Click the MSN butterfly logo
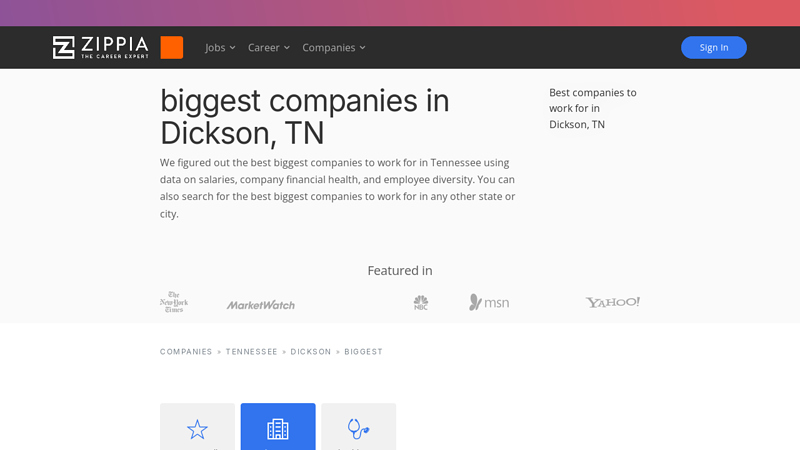Viewport: 800px width, 450px height. point(489,302)
